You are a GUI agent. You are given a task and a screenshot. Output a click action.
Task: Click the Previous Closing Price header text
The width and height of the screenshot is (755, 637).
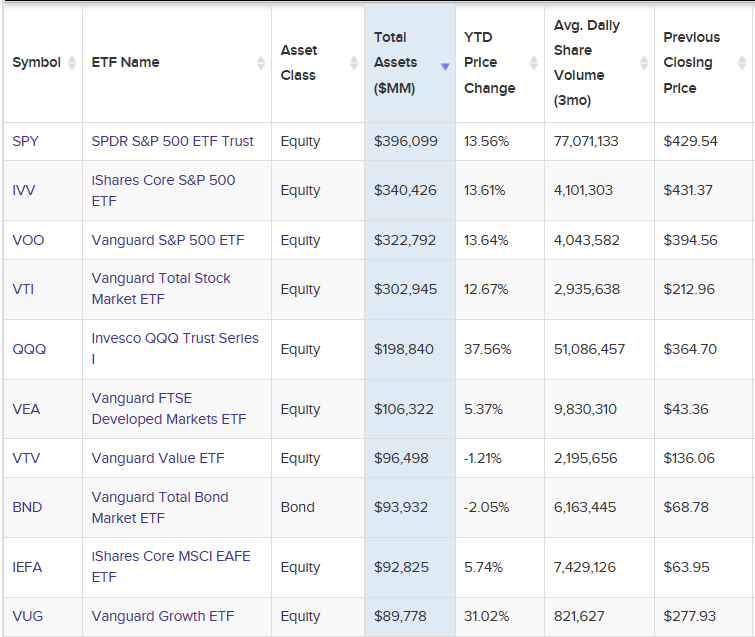point(691,63)
